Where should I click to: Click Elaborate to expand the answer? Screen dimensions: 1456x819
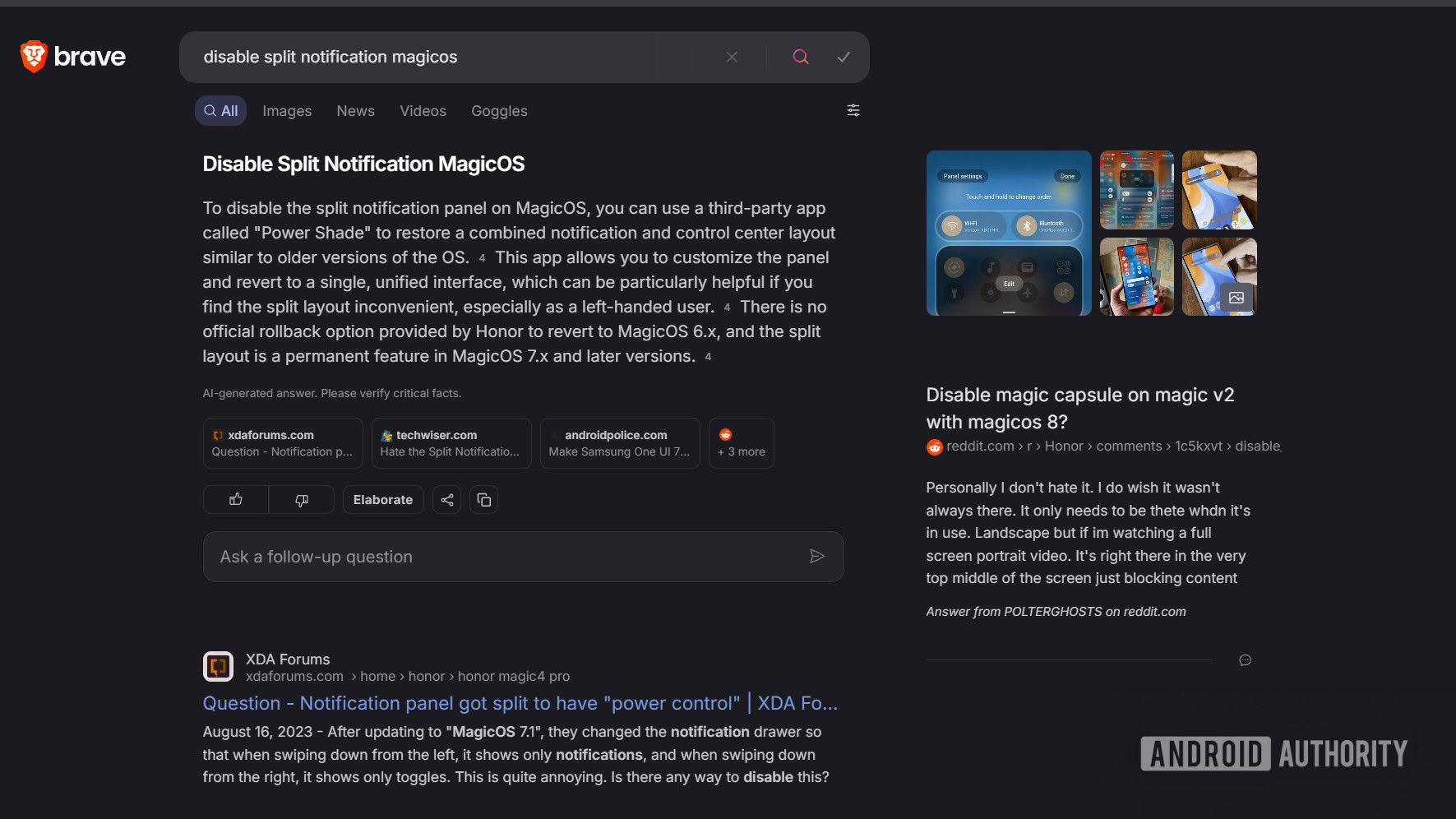(x=383, y=500)
